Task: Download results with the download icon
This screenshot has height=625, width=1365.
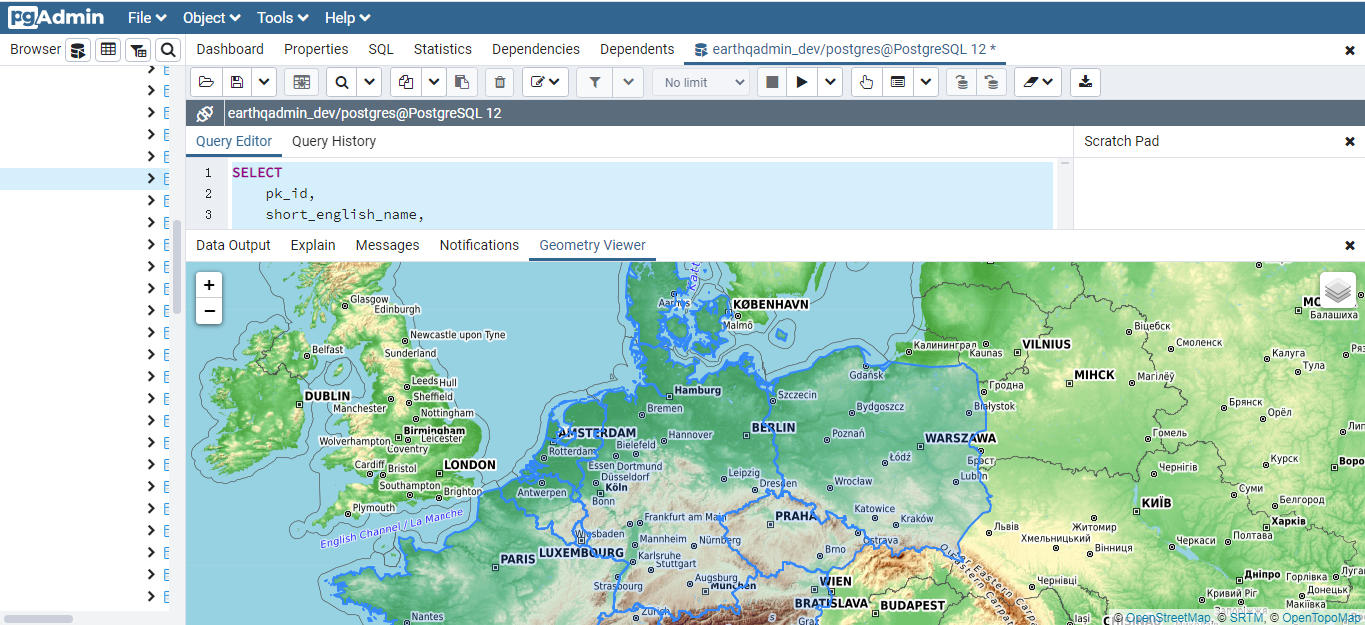Action: point(1085,82)
